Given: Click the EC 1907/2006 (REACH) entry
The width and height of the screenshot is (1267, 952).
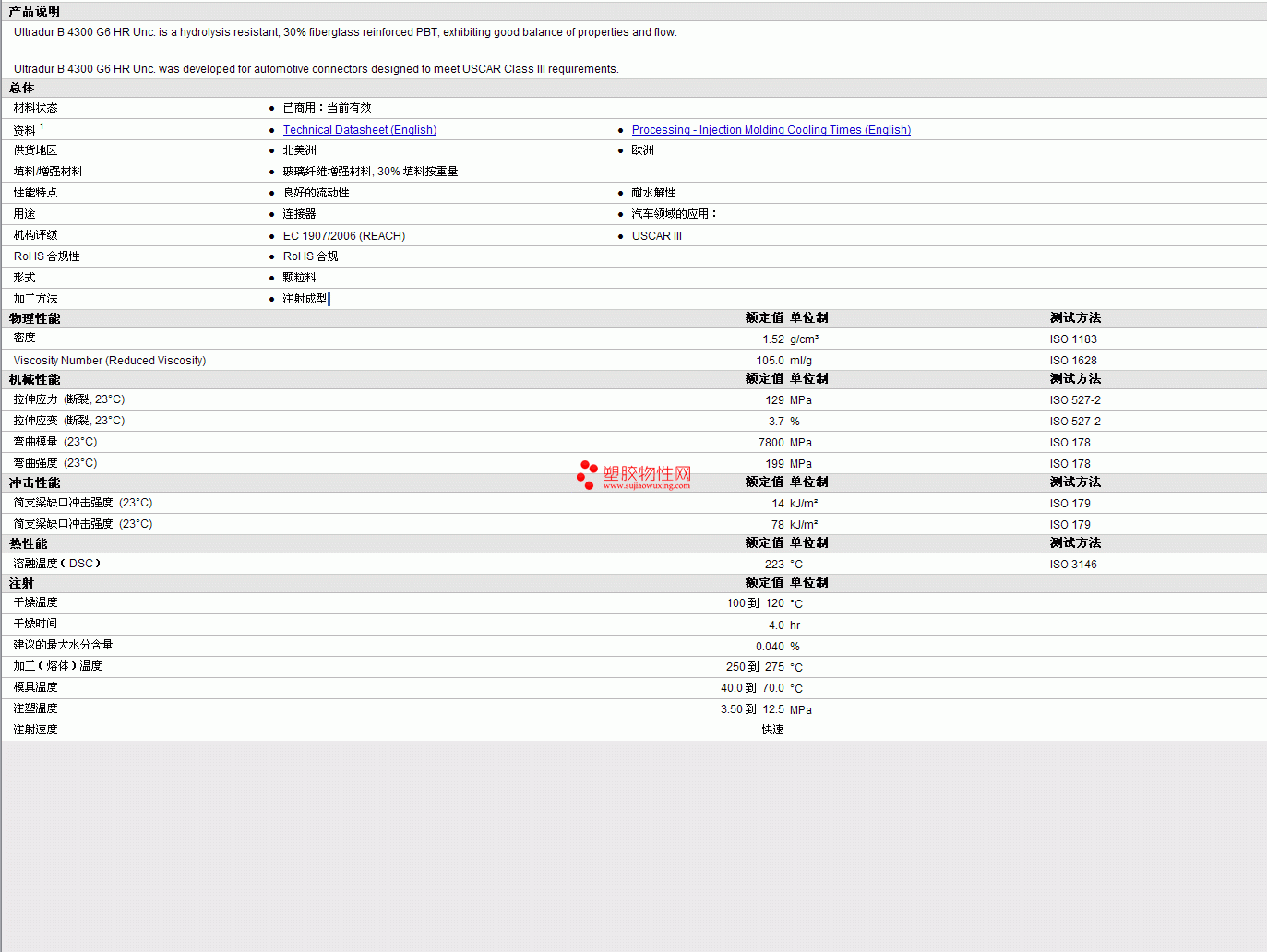Looking at the screenshot, I should pyautogui.click(x=344, y=236).
